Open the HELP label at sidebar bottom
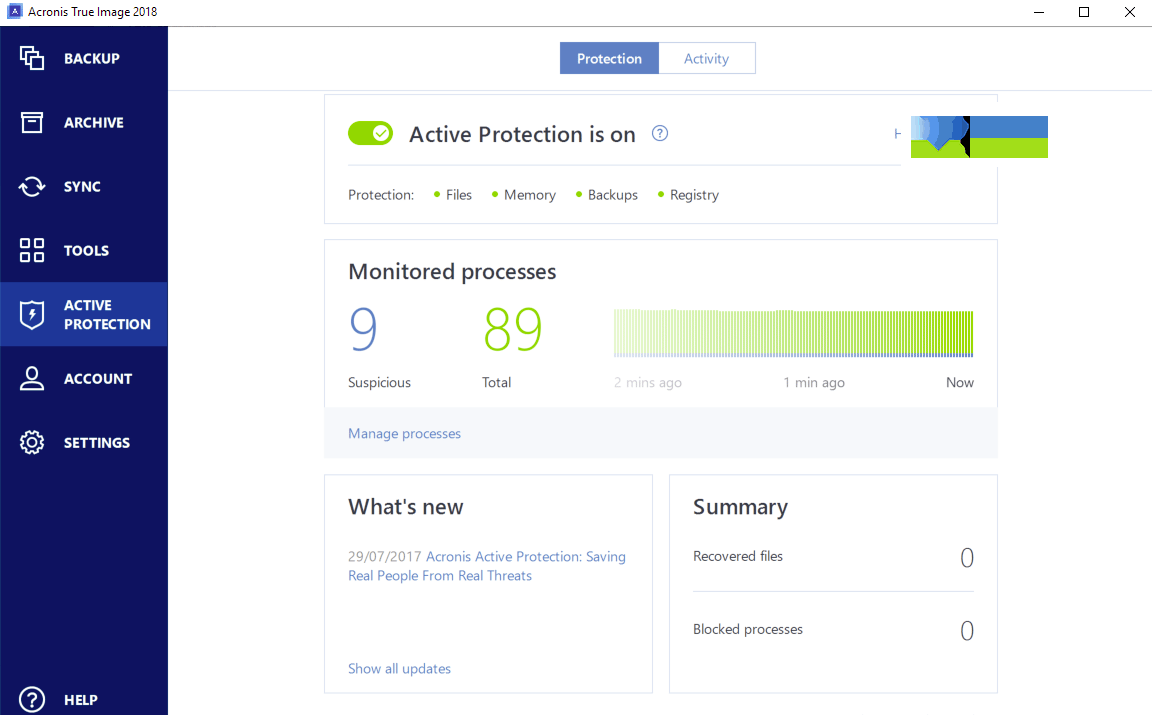 pyautogui.click(x=81, y=700)
